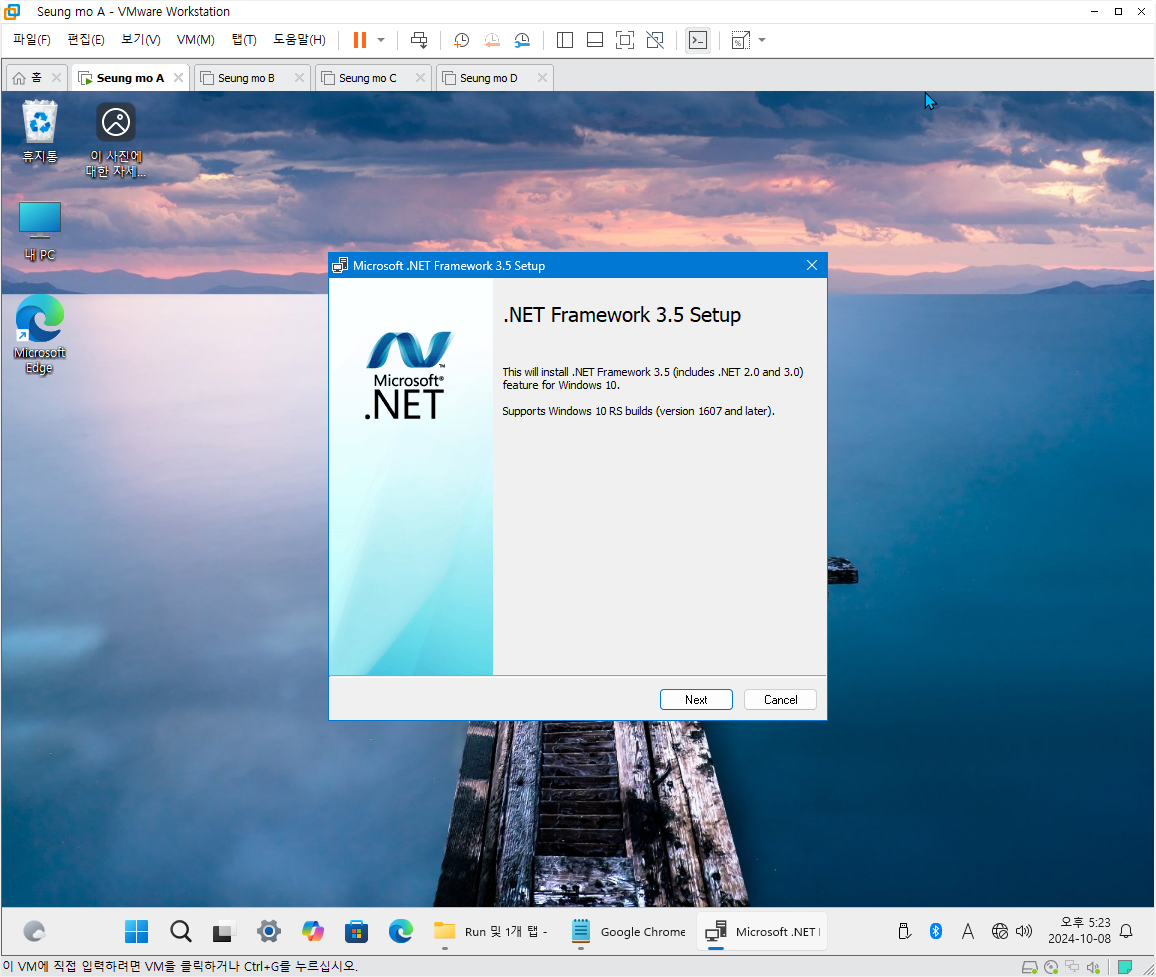Viewport: 1156px width, 977px height.
Task: Open widgets icon on guest taskbar
Action: [34, 931]
